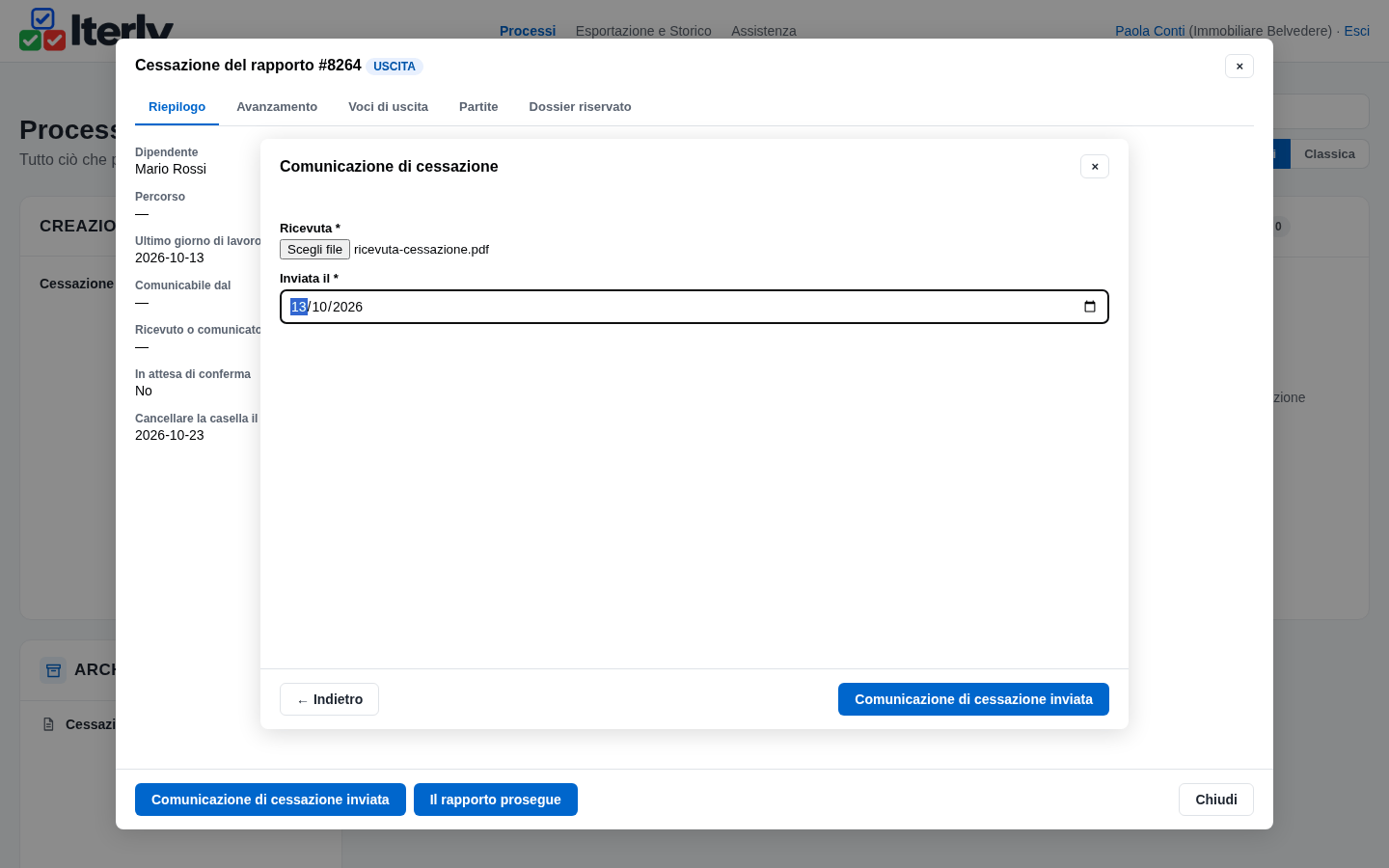Switch to the Riepilogo tab

177,107
